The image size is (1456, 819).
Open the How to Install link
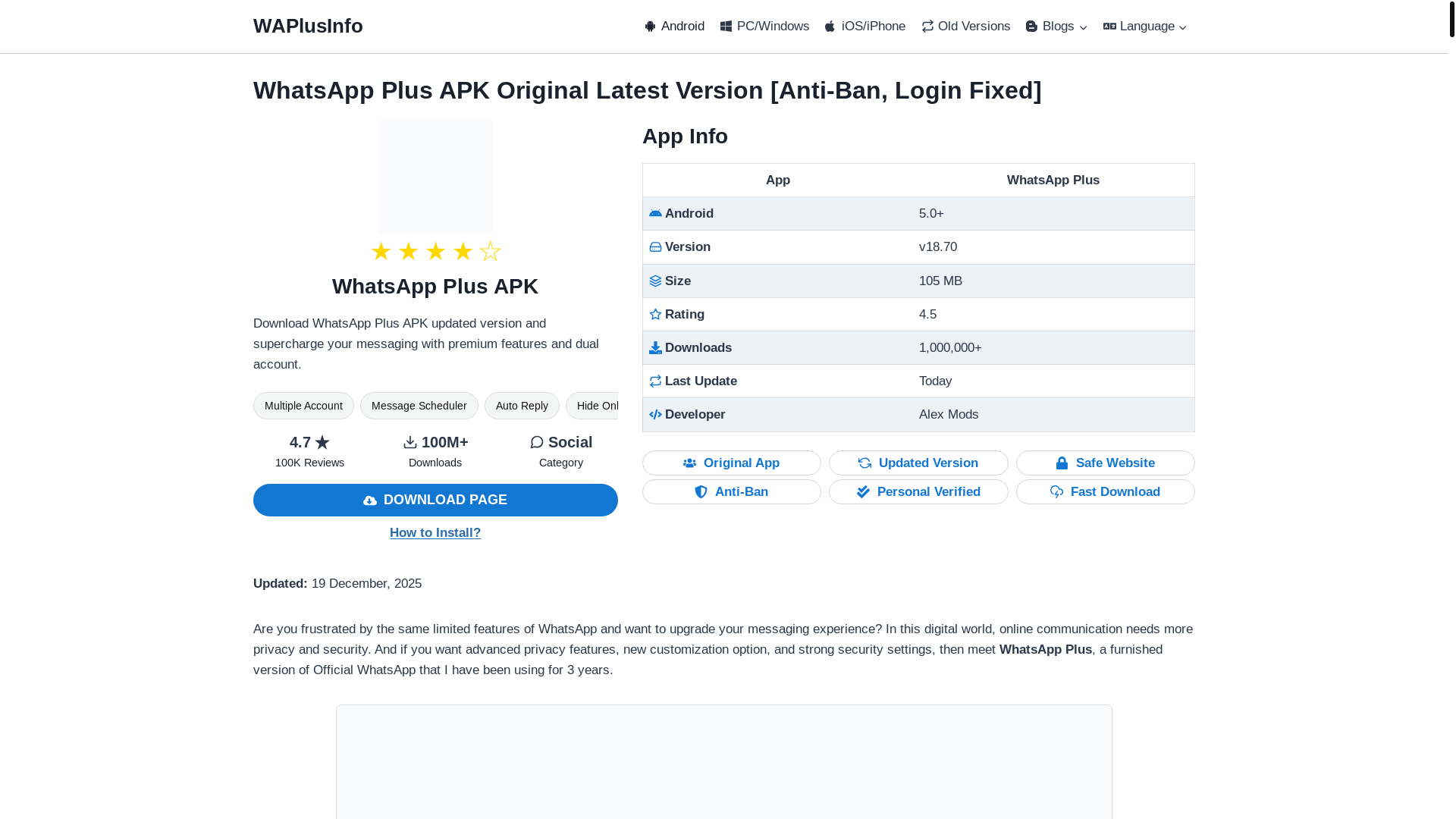click(x=435, y=532)
